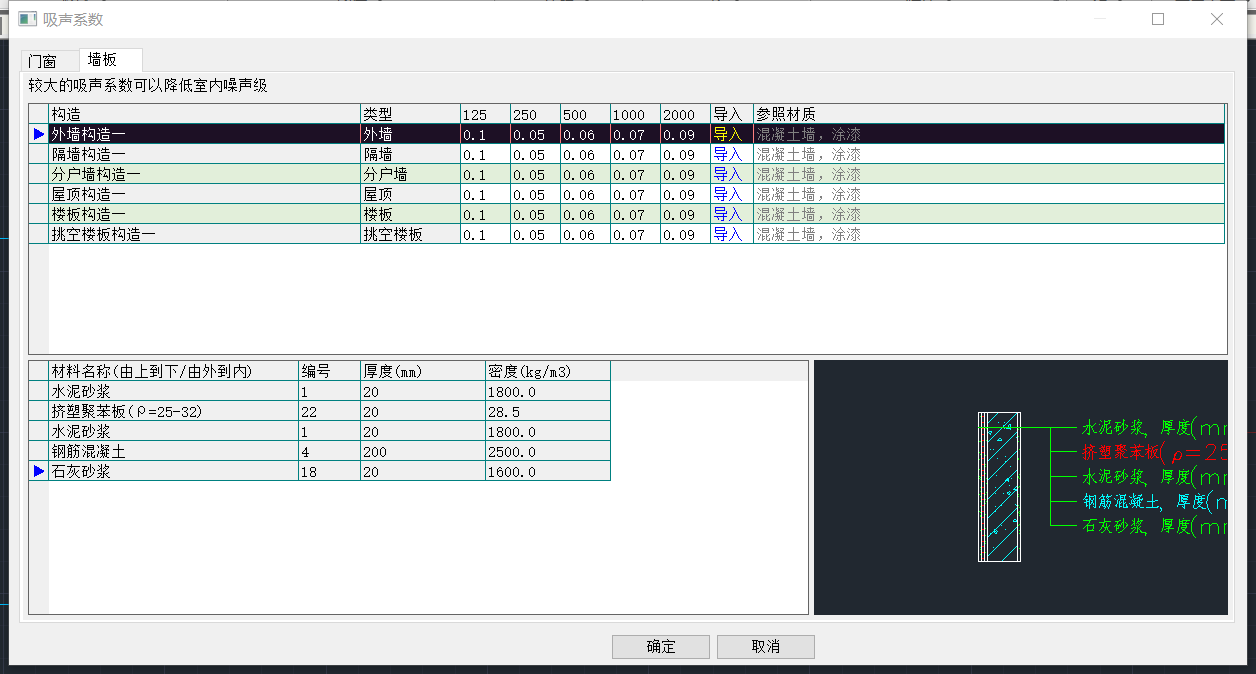
Task: Select the 外墙构造一 row name
Action: tap(204, 134)
